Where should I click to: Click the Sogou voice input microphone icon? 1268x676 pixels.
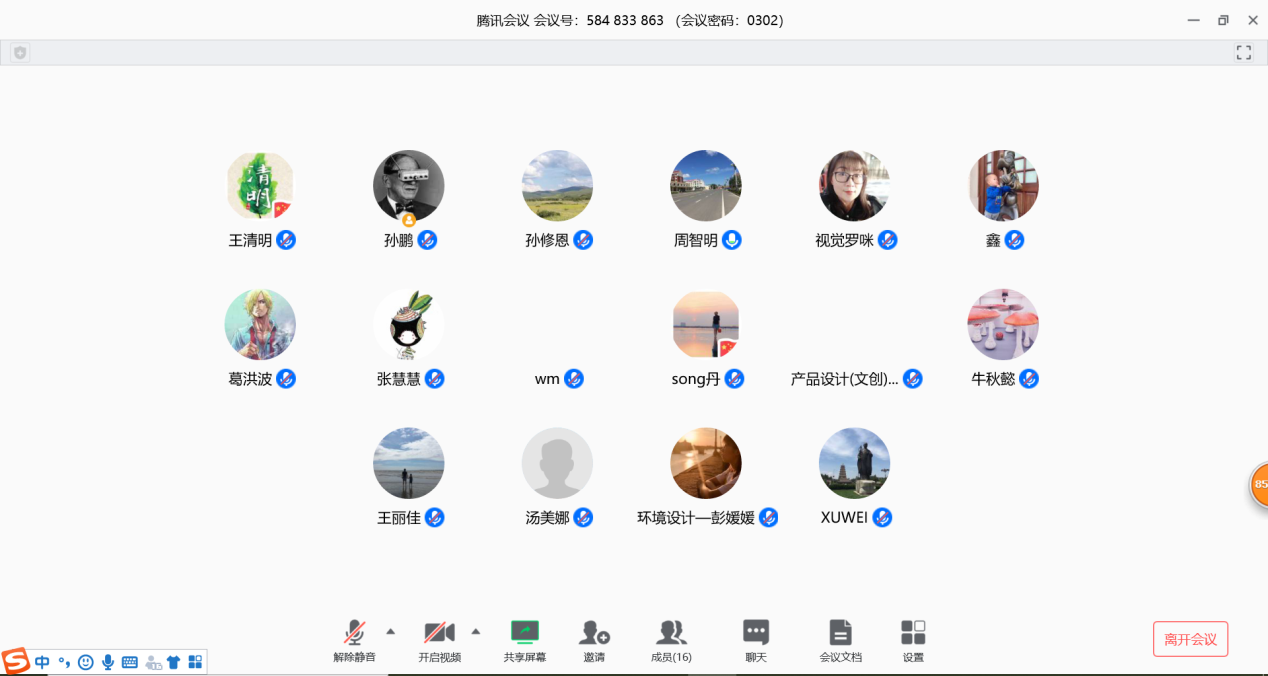[108, 662]
